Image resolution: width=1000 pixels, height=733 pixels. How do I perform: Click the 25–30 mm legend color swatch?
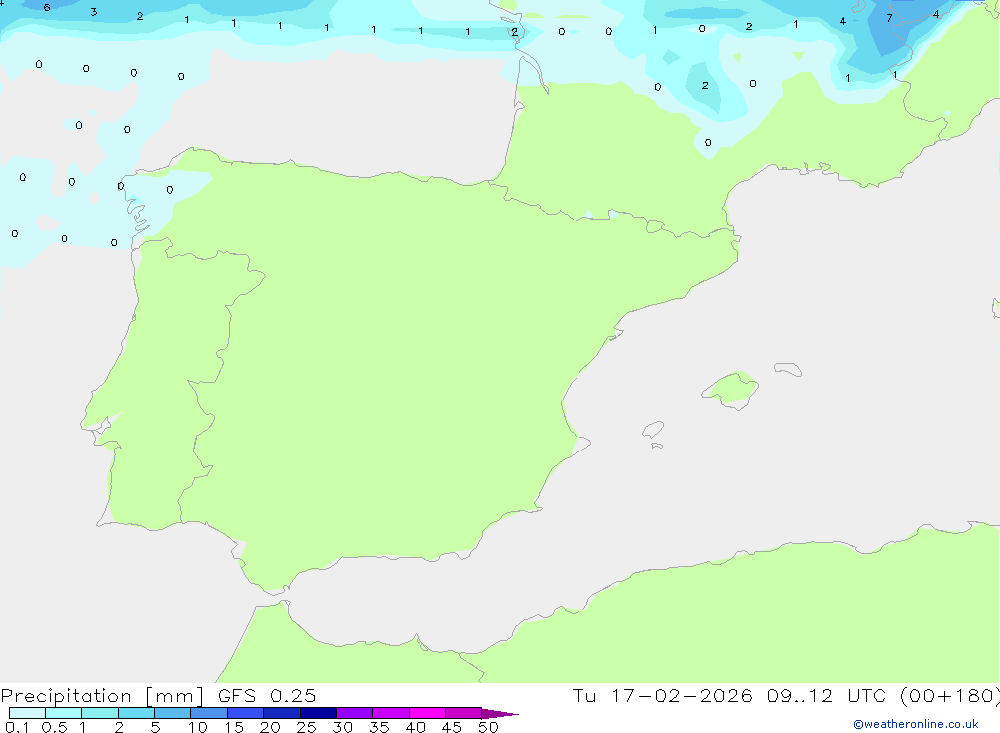pyautogui.click(x=318, y=713)
